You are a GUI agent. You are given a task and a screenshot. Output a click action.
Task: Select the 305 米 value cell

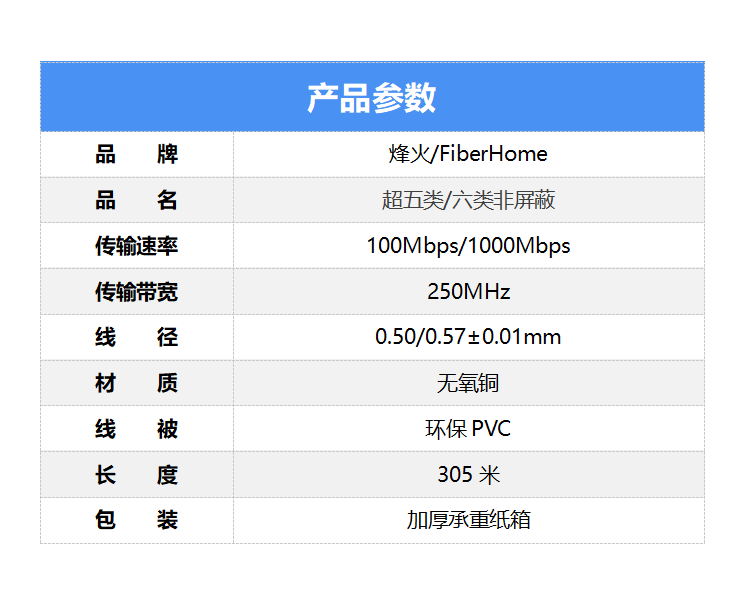[x=468, y=475]
